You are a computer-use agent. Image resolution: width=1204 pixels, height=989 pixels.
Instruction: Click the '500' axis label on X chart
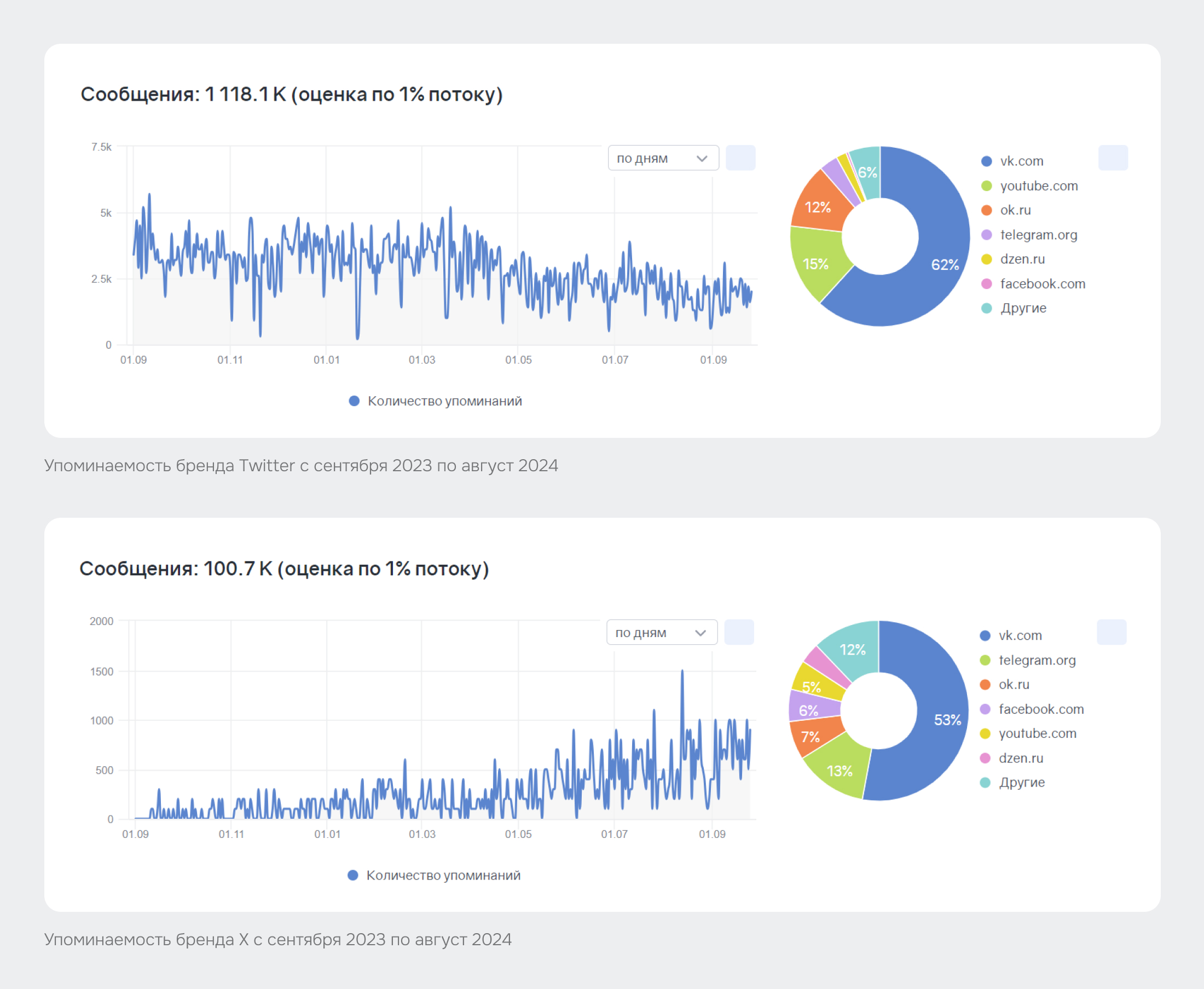click(x=104, y=770)
